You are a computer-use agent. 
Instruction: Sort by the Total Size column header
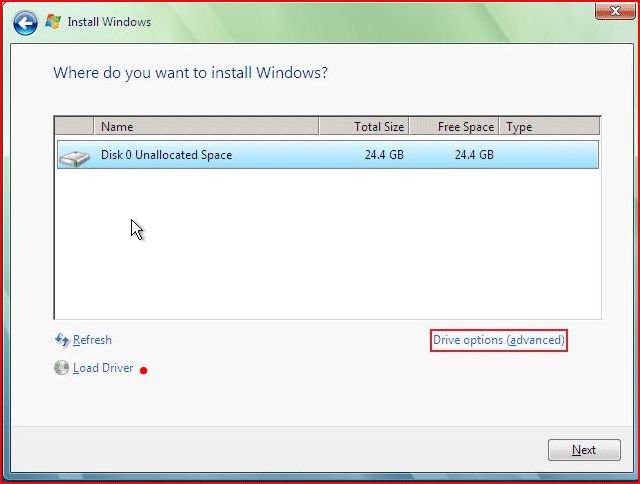364,127
